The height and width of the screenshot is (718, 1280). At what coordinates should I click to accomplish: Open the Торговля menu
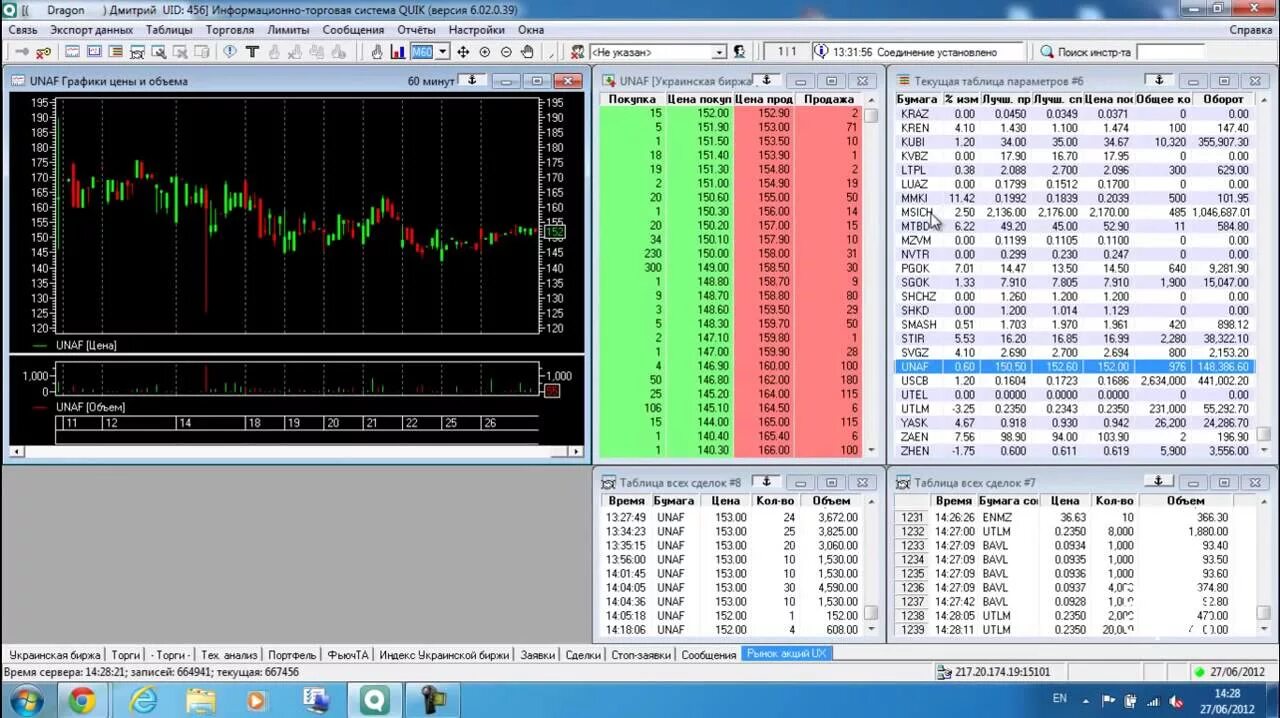(230, 30)
